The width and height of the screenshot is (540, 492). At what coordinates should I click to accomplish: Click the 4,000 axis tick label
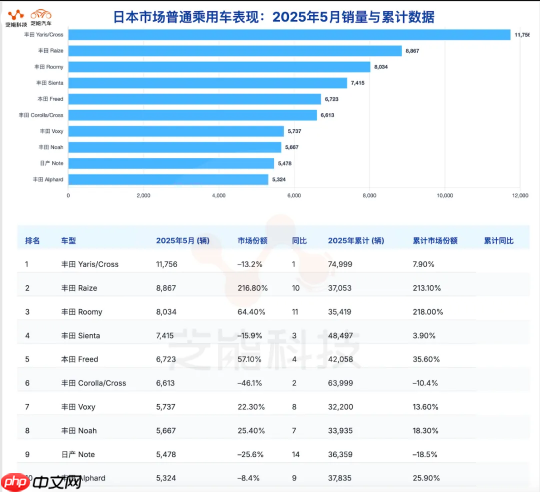coord(219,196)
